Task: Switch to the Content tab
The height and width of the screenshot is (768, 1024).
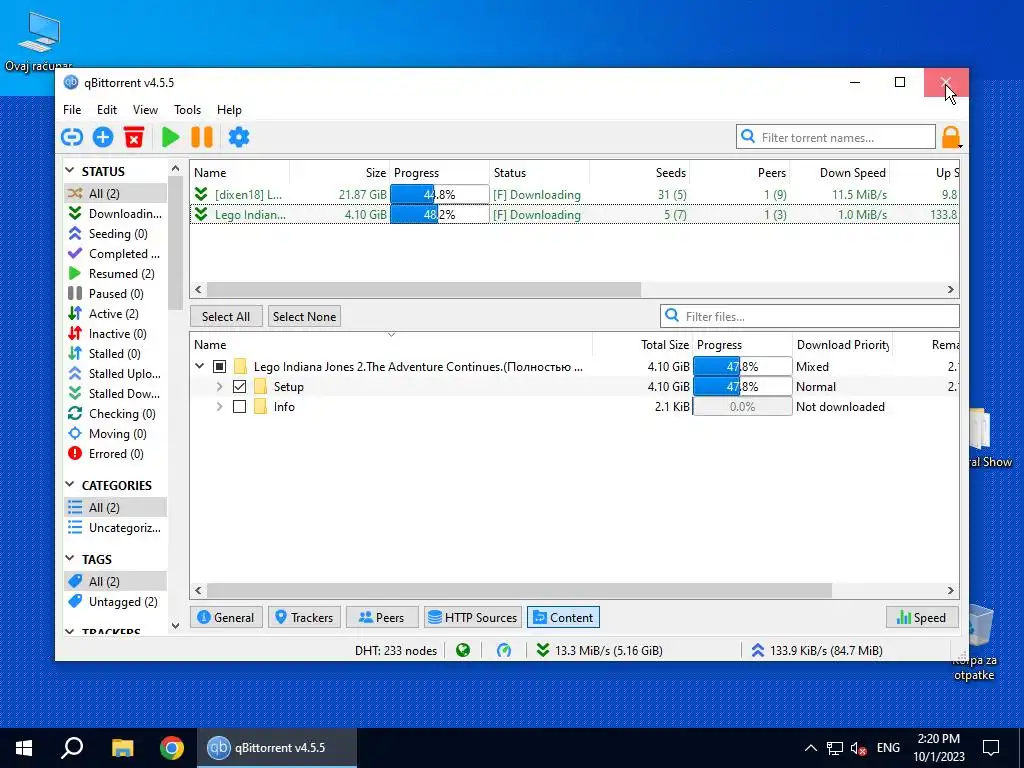Action: 563,617
